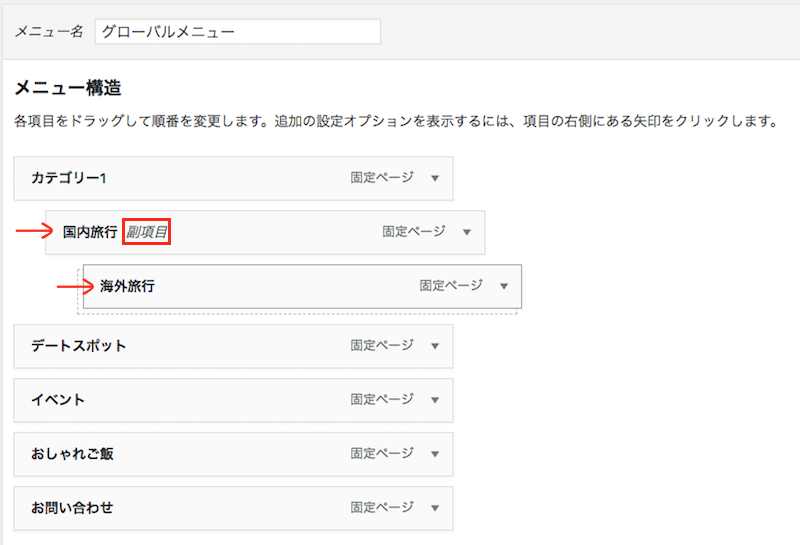
Task: Click the メニュー構造 heading
Action: 68,89
